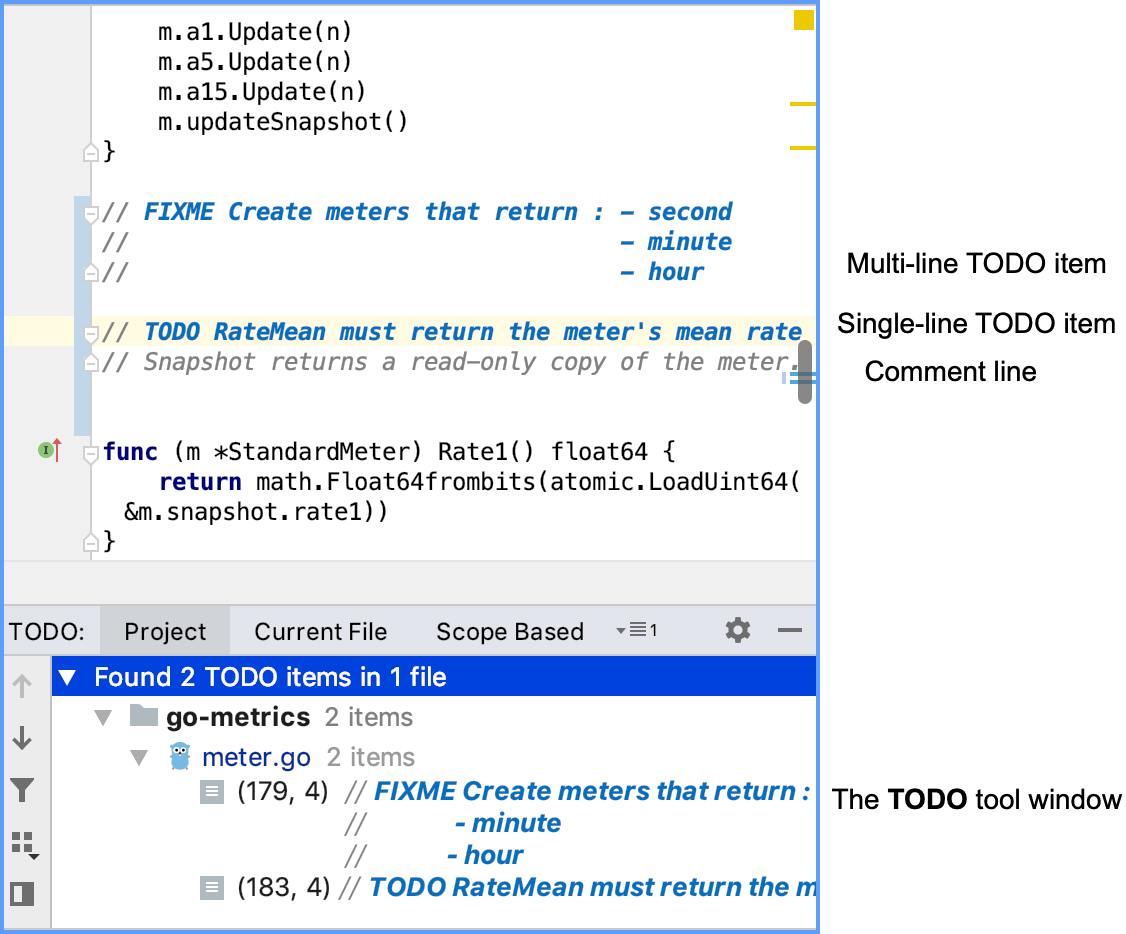Screen dimensions: 1126x934
Task: Click the editor vertical scrollbar thumb
Action: click(x=805, y=372)
